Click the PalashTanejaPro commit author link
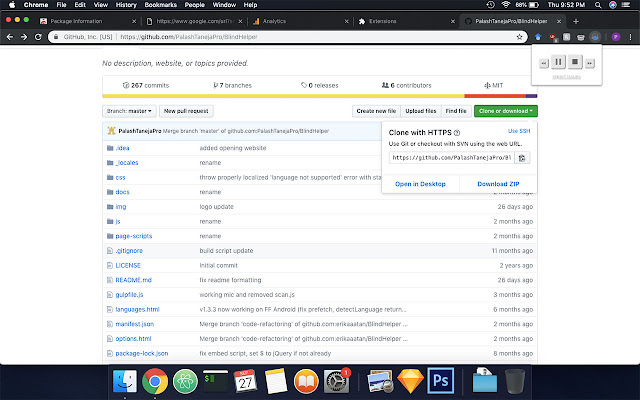 tap(140, 131)
